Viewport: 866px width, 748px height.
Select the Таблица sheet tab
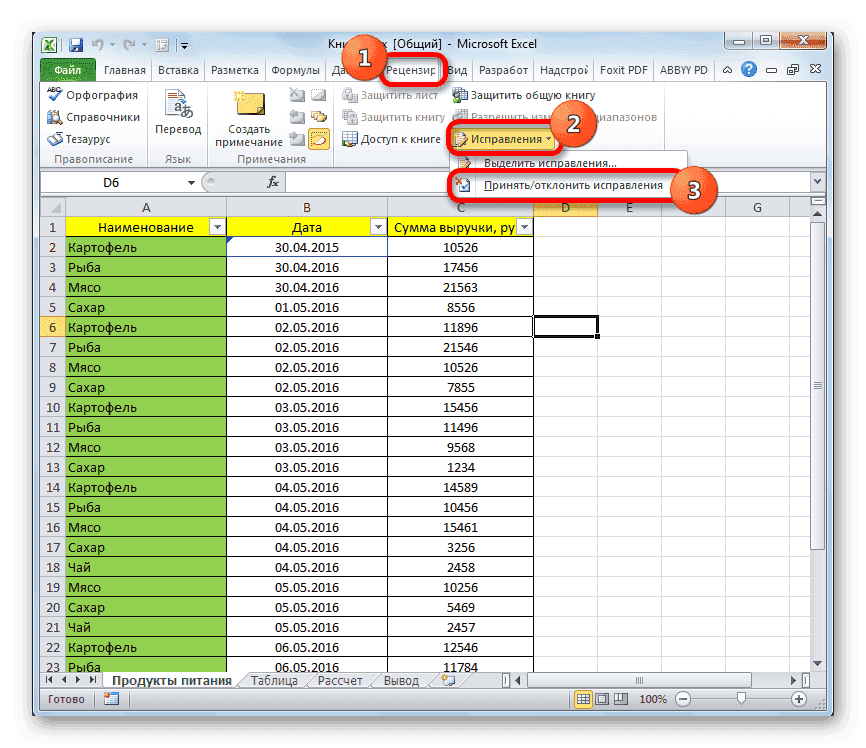272,679
